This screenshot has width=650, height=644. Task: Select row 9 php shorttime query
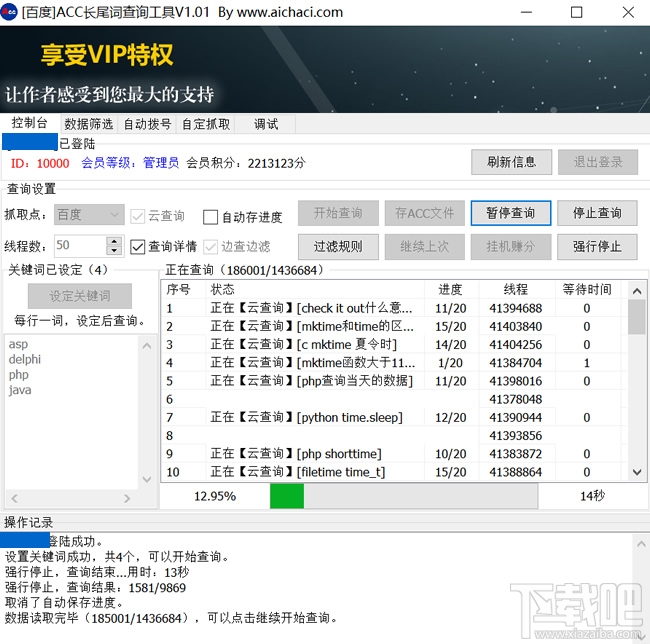coord(392,454)
